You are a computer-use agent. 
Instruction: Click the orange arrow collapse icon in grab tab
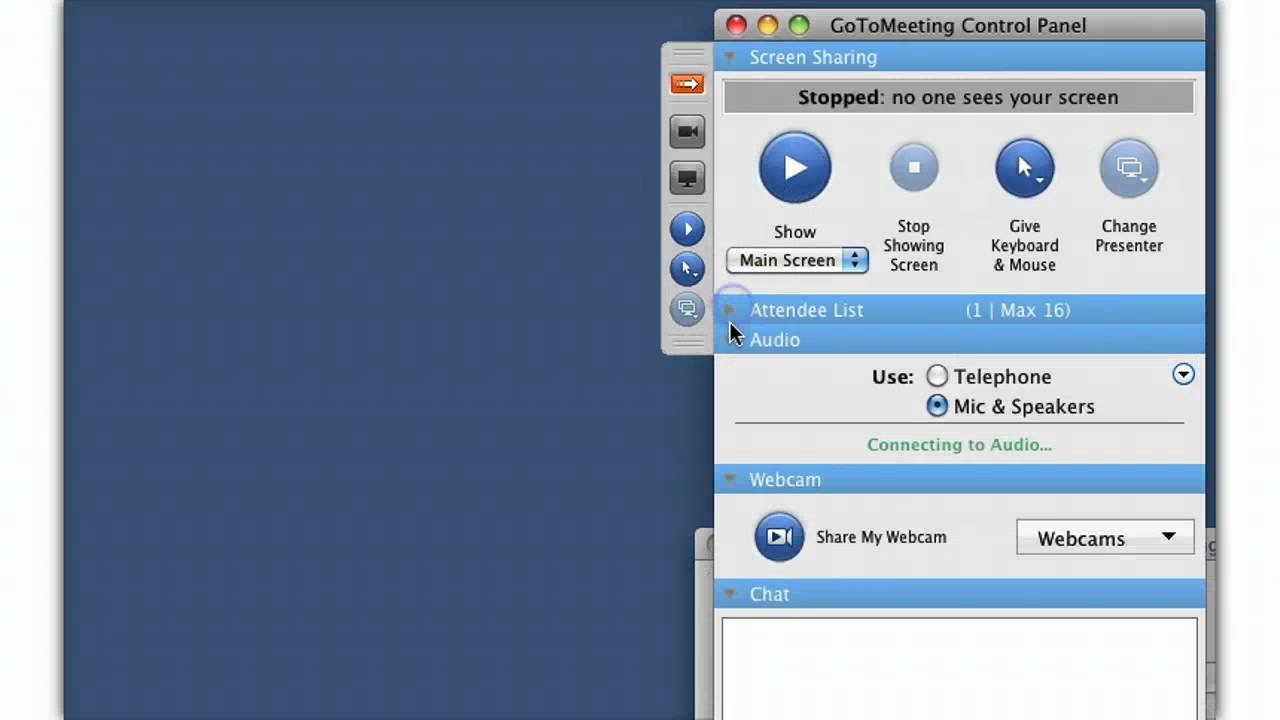pos(687,84)
